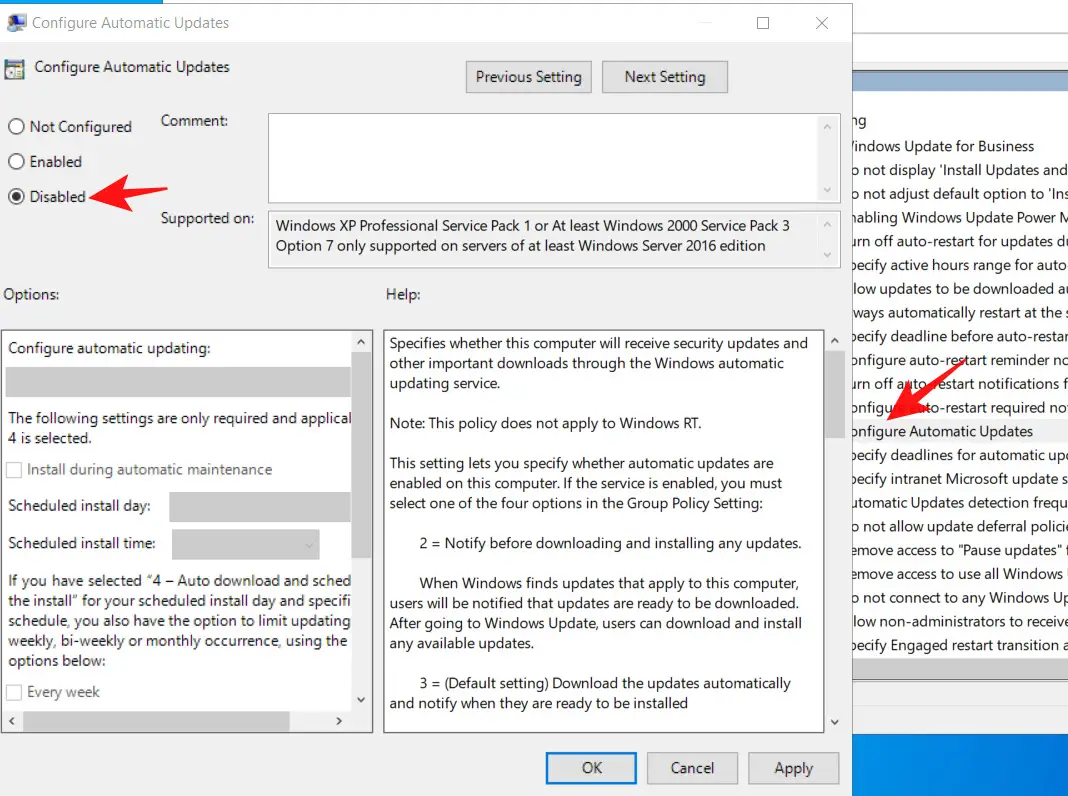This screenshot has height=796, width=1068.
Task: Select Always automatically restart policy in background list
Action: click(x=960, y=313)
